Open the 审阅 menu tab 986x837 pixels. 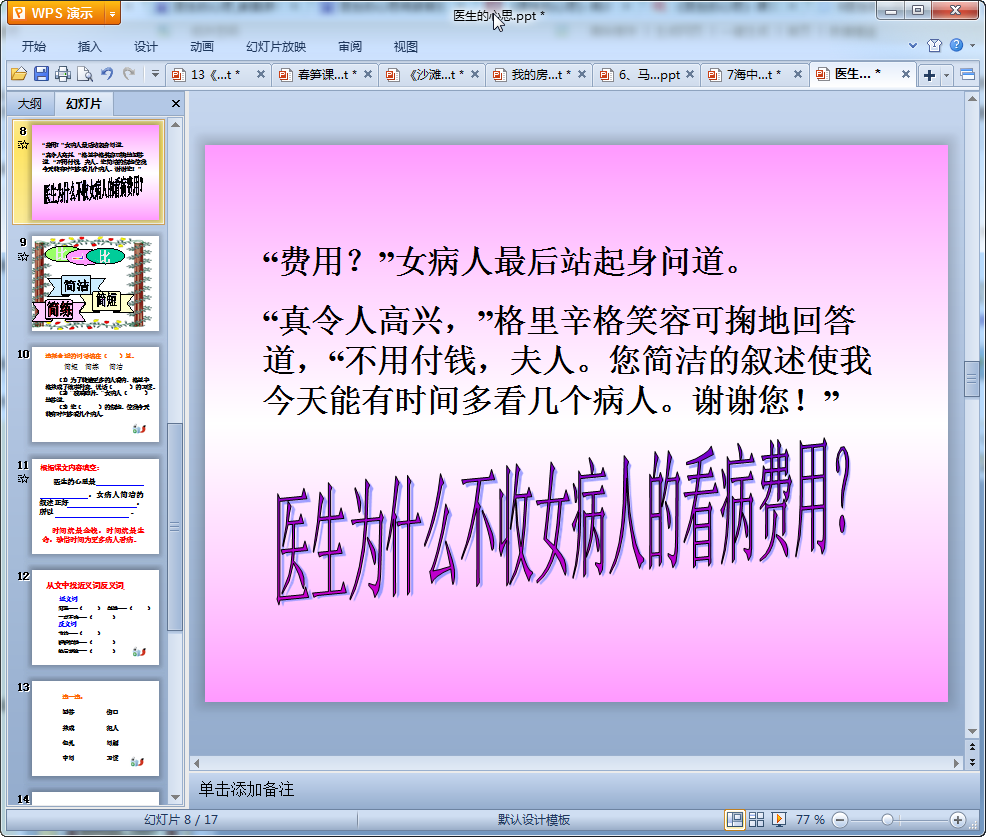coord(350,47)
